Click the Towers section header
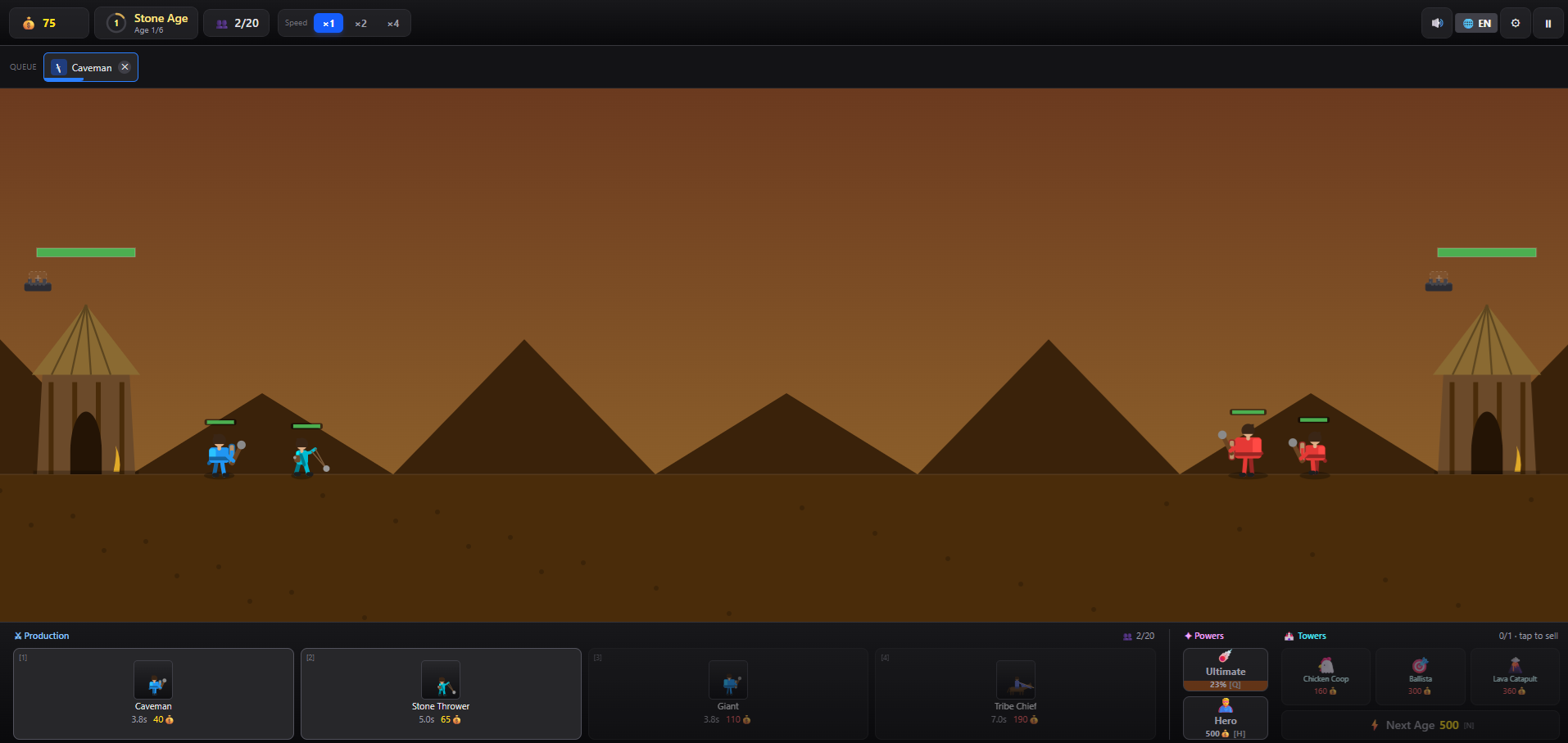This screenshot has width=1568, height=743. (1306, 636)
